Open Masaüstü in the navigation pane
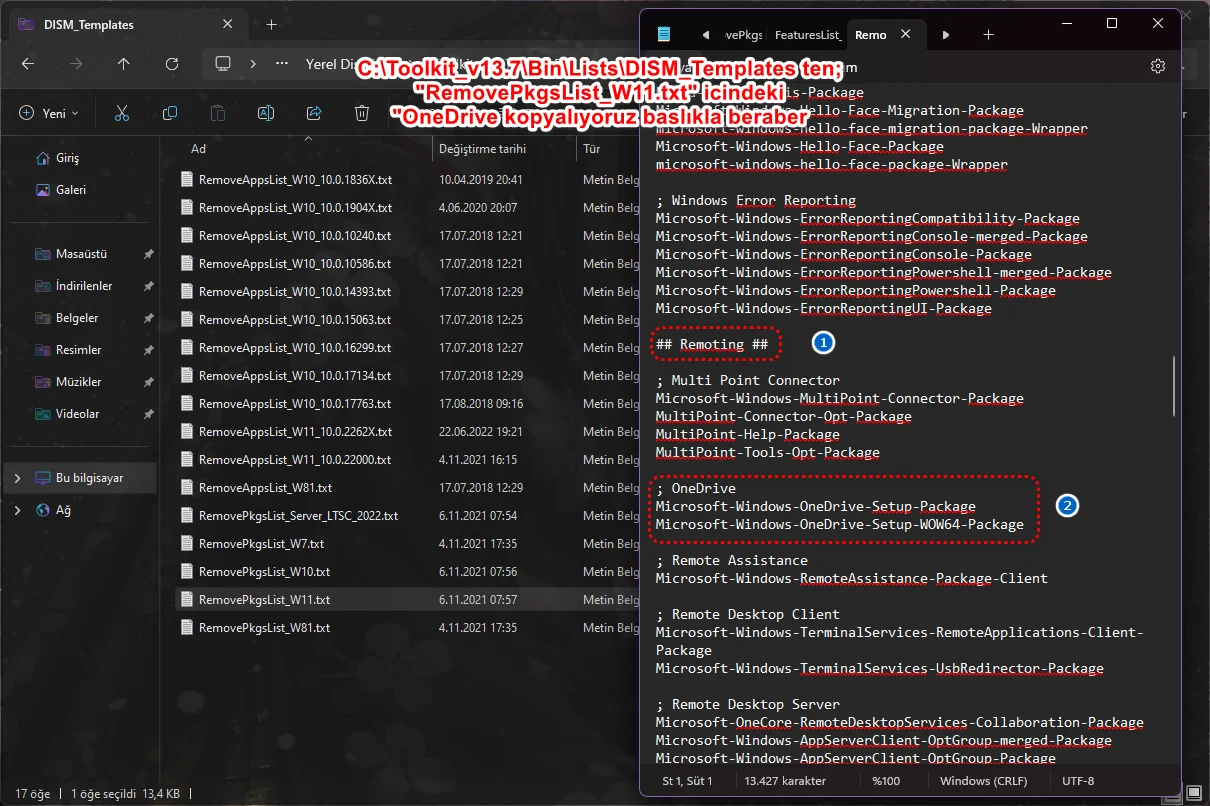Screen dimensions: 1210x806 pyautogui.click(x=82, y=254)
